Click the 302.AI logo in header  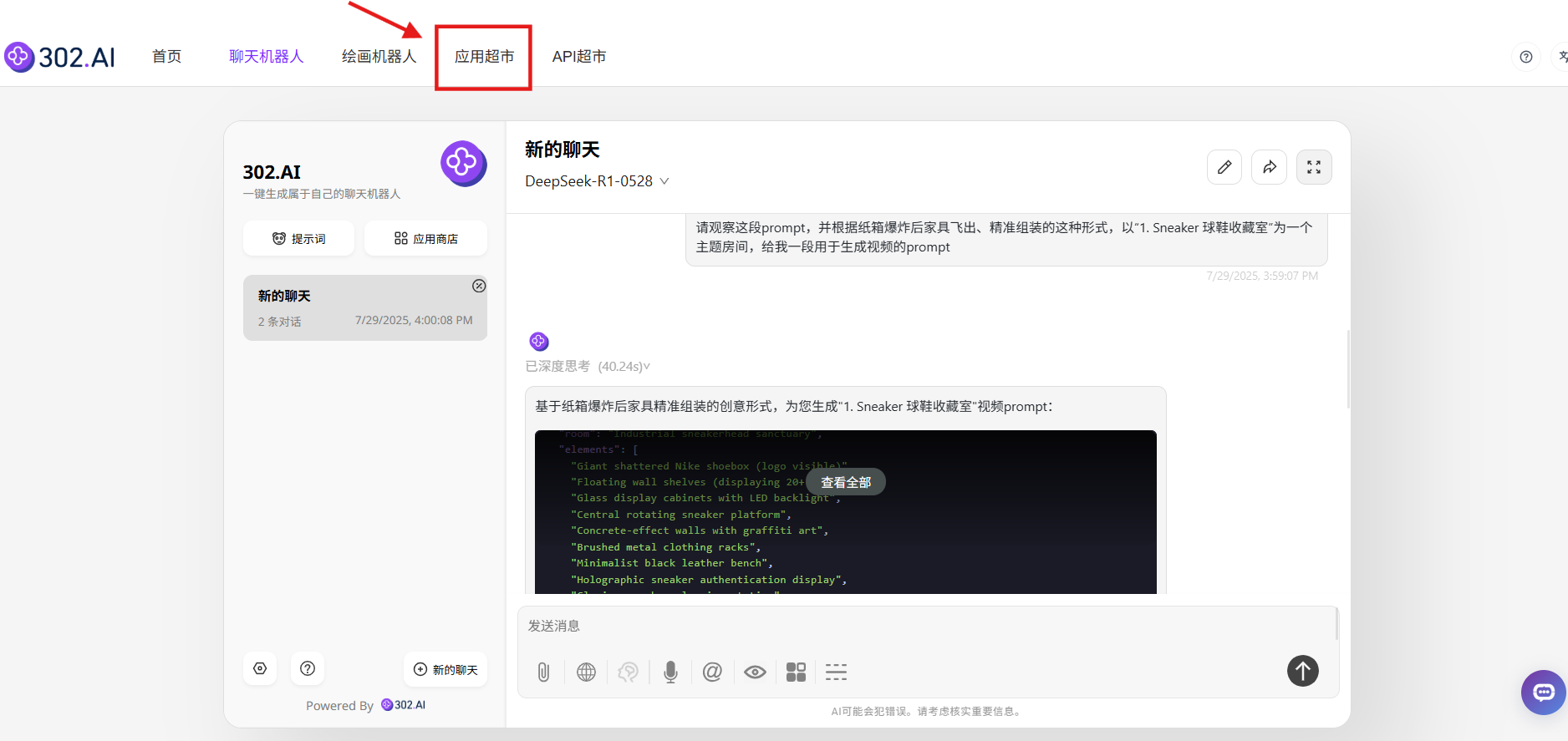coord(60,57)
